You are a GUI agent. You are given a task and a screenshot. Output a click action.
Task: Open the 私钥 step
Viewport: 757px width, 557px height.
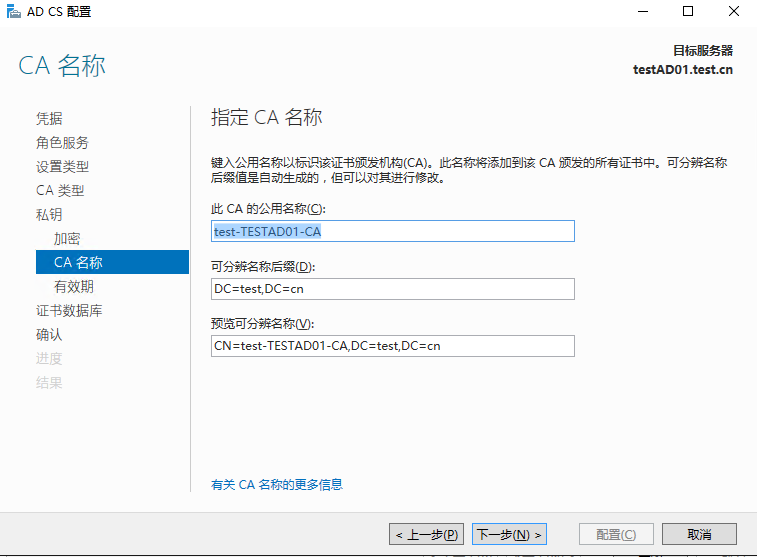[x=49, y=214]
